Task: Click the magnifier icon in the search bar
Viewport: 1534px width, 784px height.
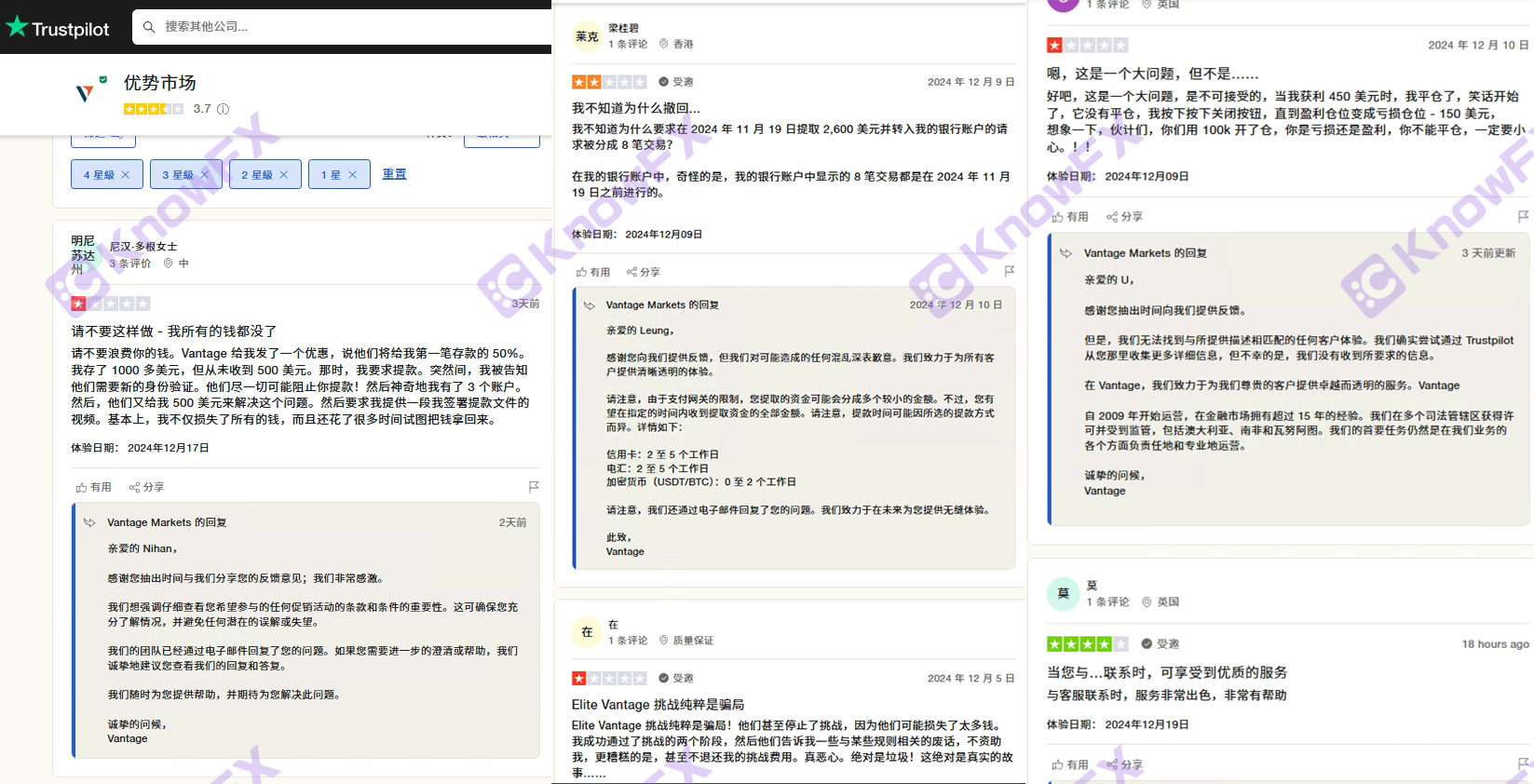Action: tap(149, 27)
